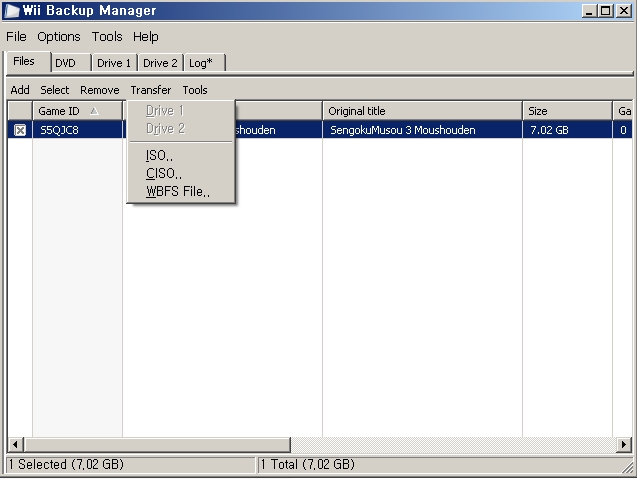Open the Select toolbar menu

coord(54,90)
